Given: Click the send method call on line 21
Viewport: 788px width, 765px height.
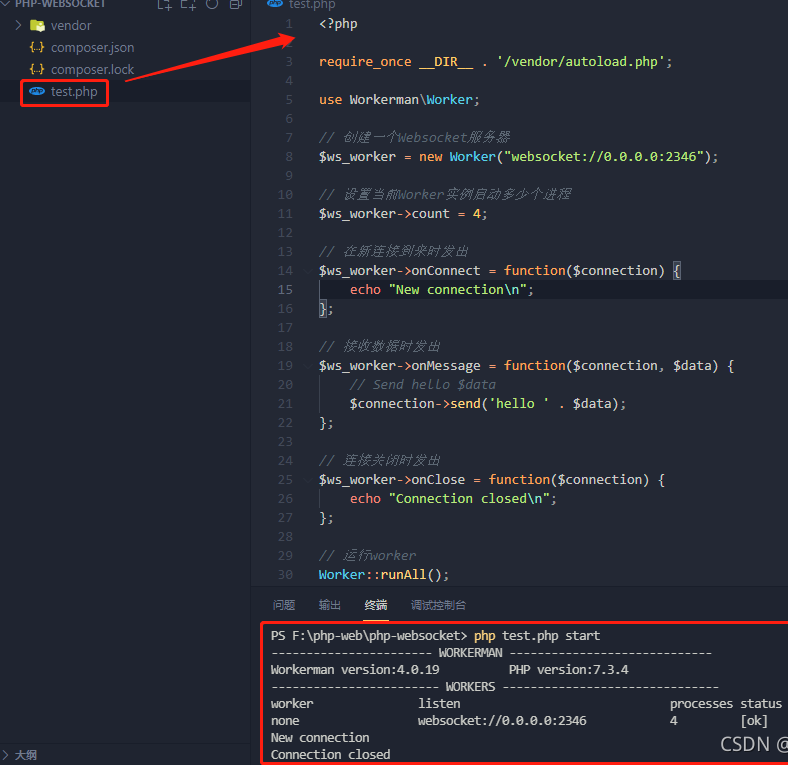Looking at the screenshot, I should [465, 404].
